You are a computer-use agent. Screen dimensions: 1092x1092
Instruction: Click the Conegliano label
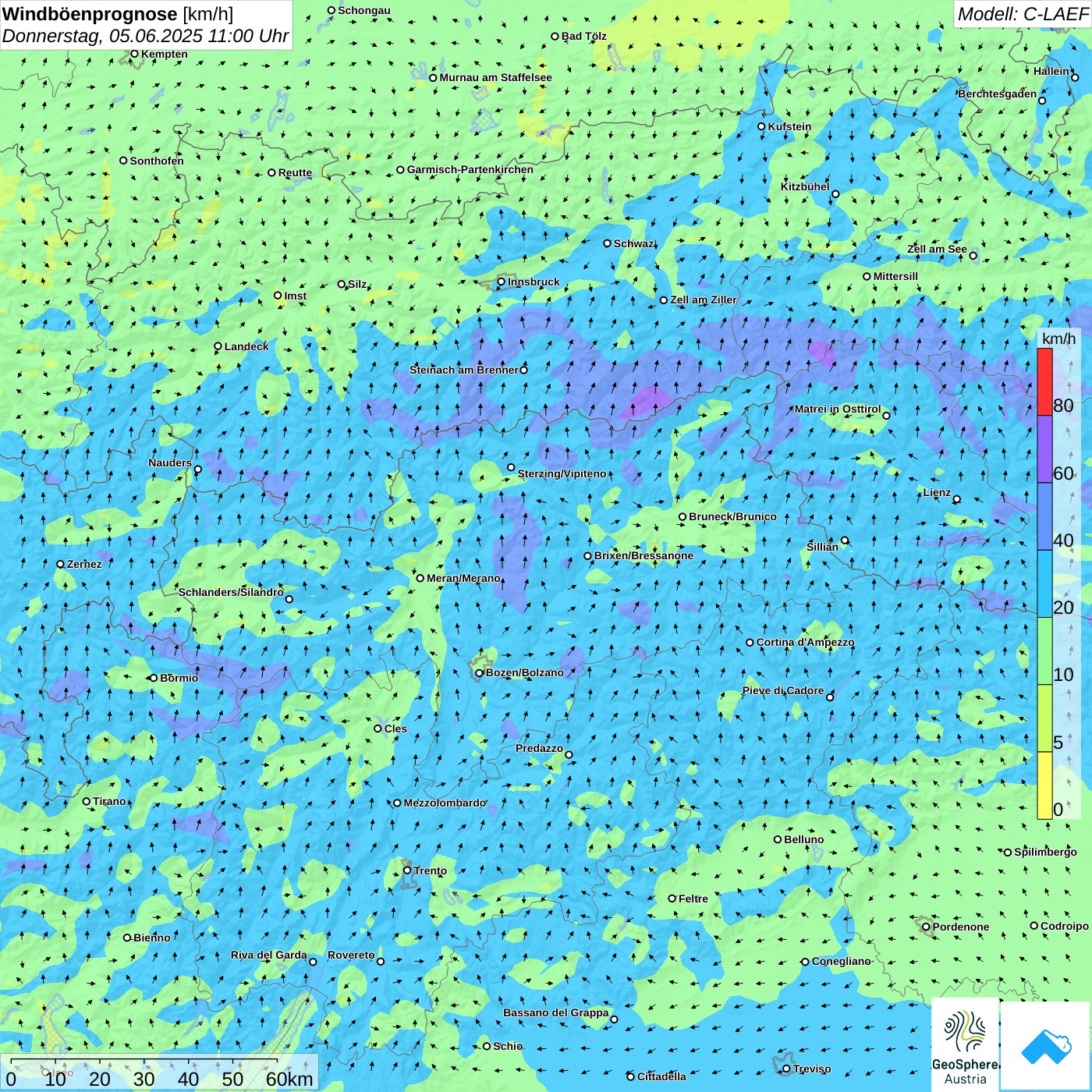(x=841, y=961)
